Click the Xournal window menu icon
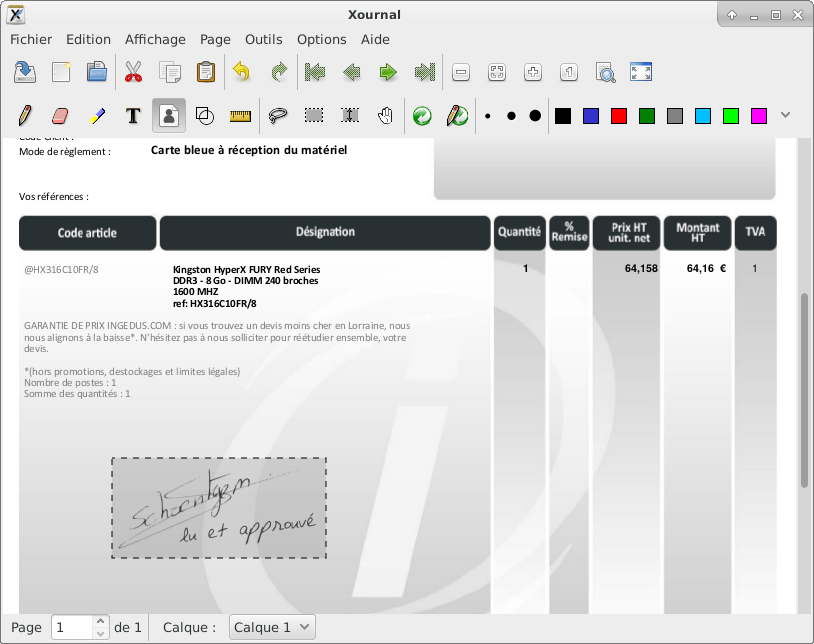 (x=16, y=15)
